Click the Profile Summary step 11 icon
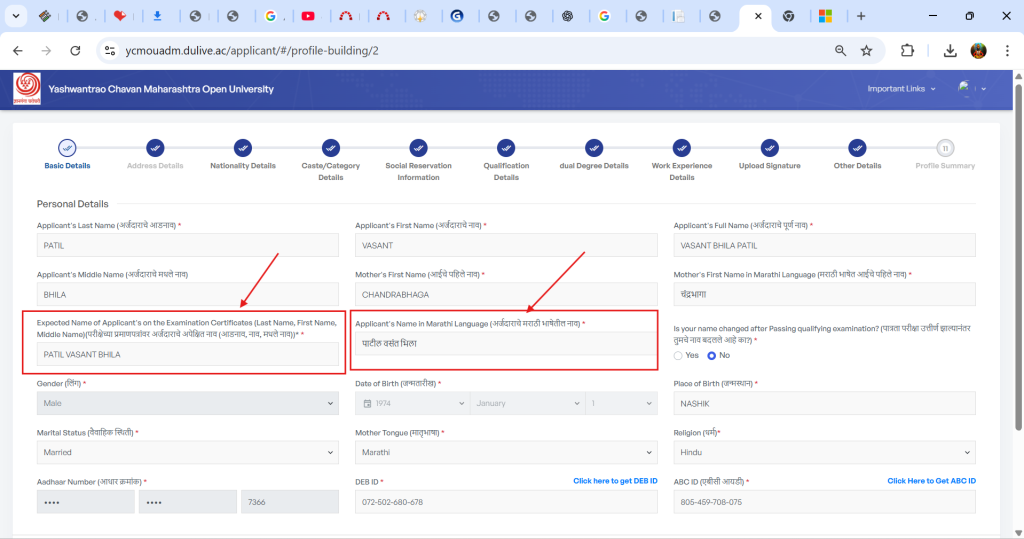This screenshot has width=1024, height=539. click(945, 148)
